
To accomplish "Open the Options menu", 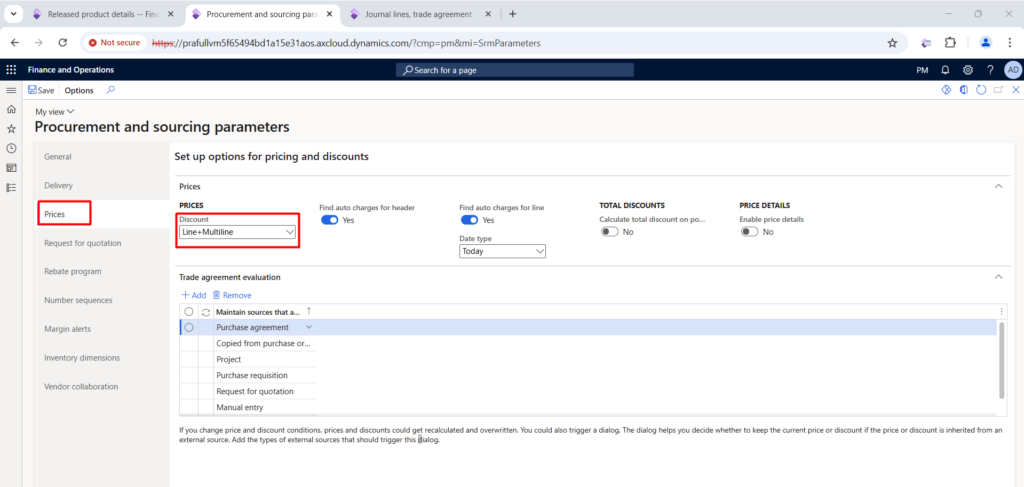I will click(x=79, y=90).
